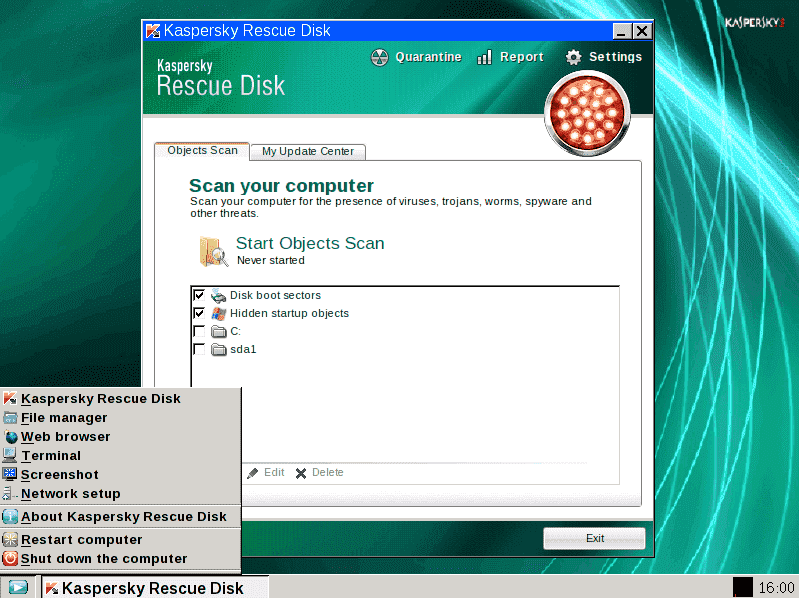Click the black tray indicator box
Viewport: 799px width, 598px height.
[x=742, y=587]
